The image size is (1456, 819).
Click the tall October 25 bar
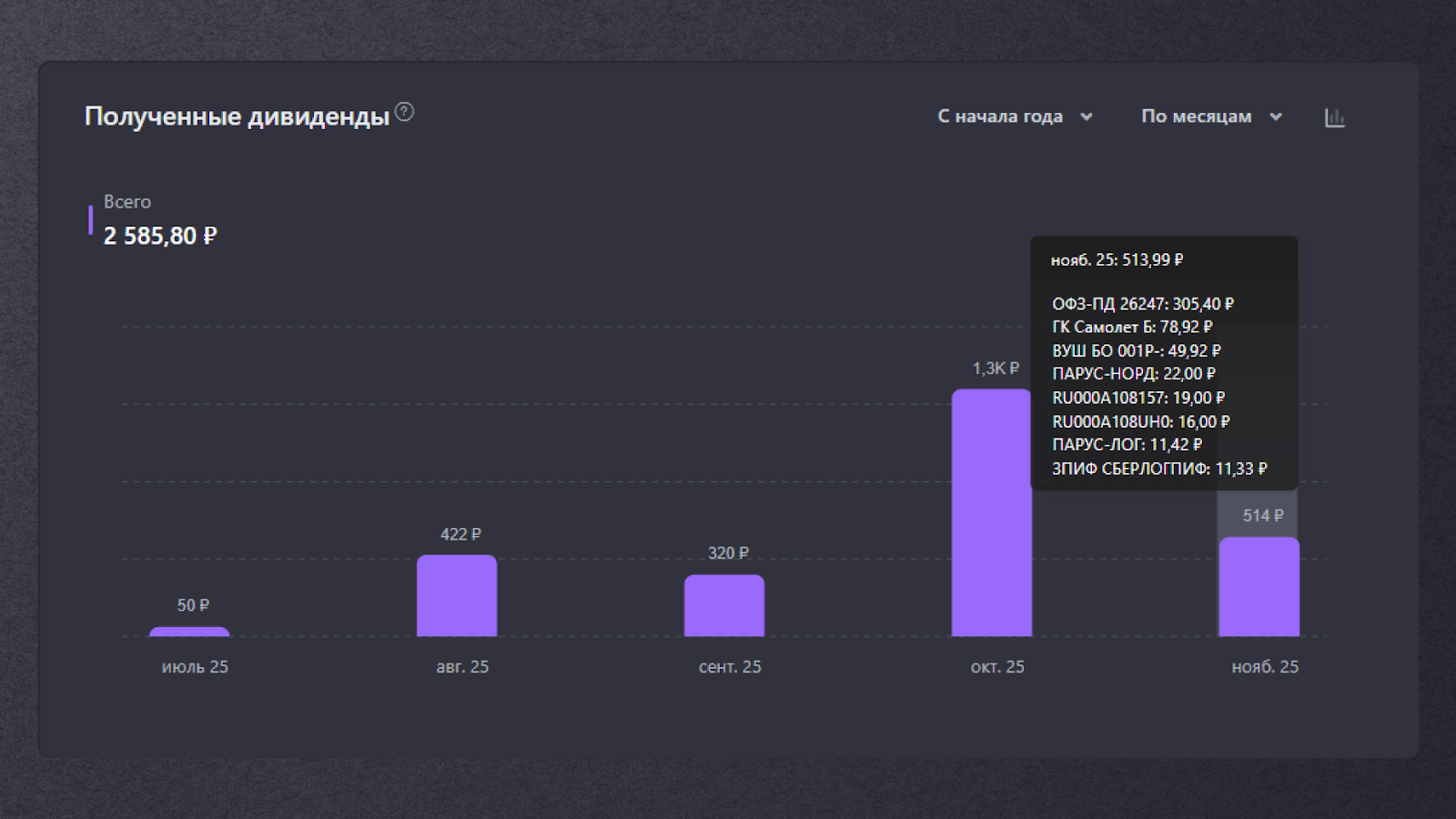point(991,513)
